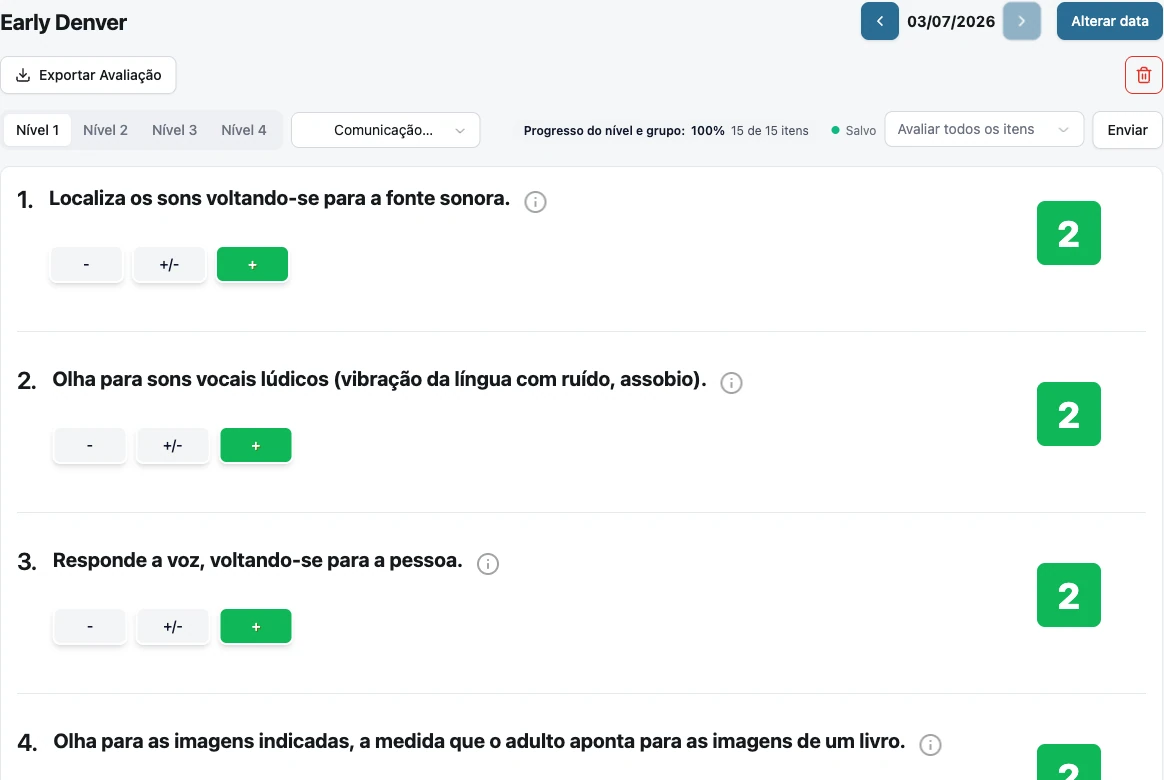Go to next date arrow

[x=1021, y=22]
